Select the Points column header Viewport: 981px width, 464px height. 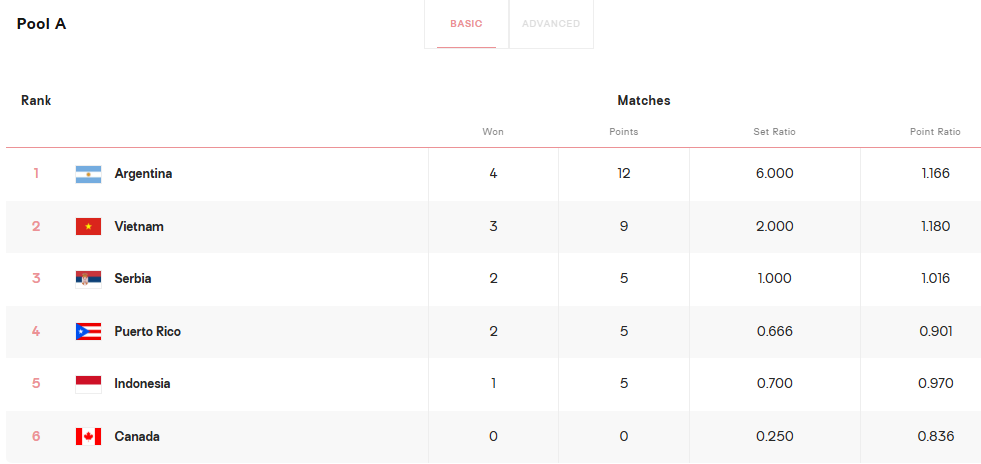pos(624,132)
